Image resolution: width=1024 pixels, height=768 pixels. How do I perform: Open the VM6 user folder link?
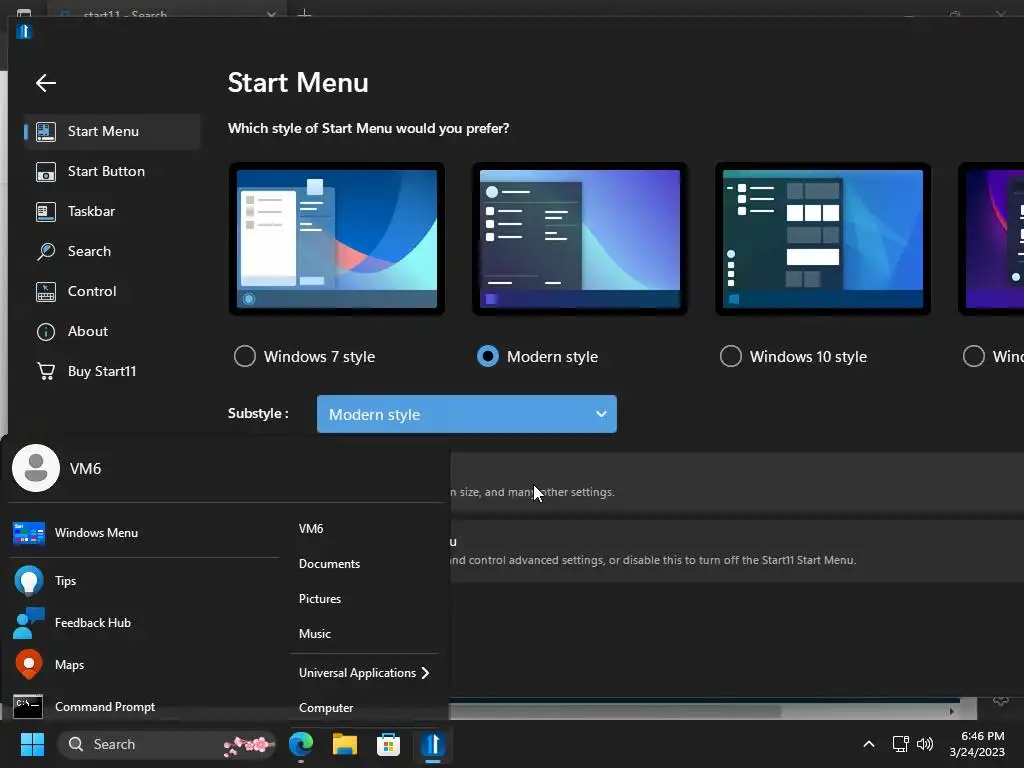[x=311, y=528]
